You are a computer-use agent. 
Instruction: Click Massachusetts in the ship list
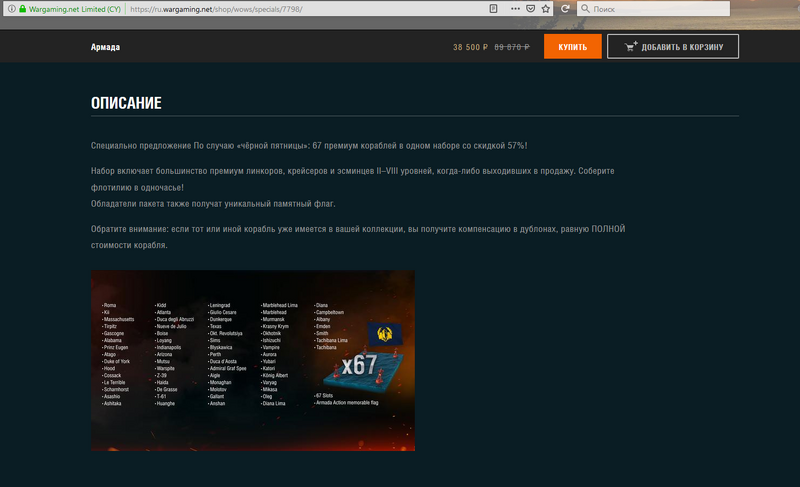[118, 319]
